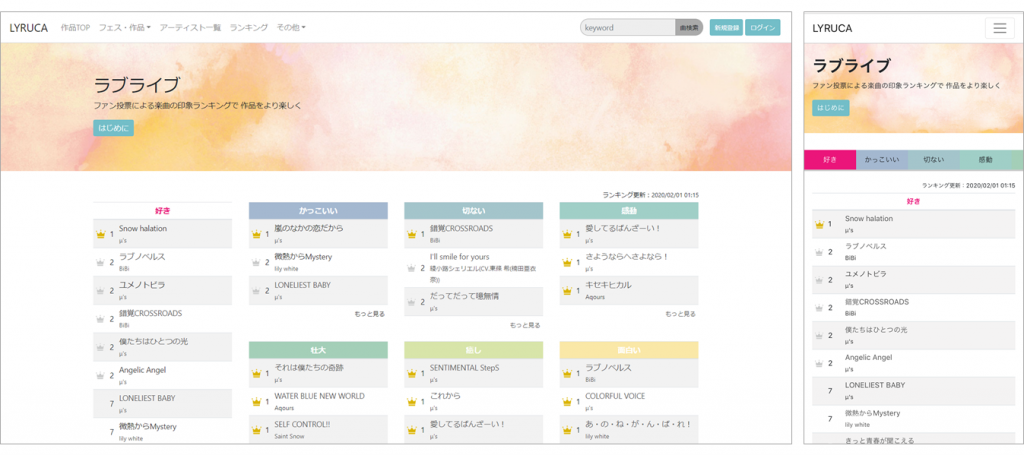Click the gold crown beside 錯覚CROSSROADS in the 切ない column
1024x455 pixels.
pyautogui.click(x=411, y=234)
